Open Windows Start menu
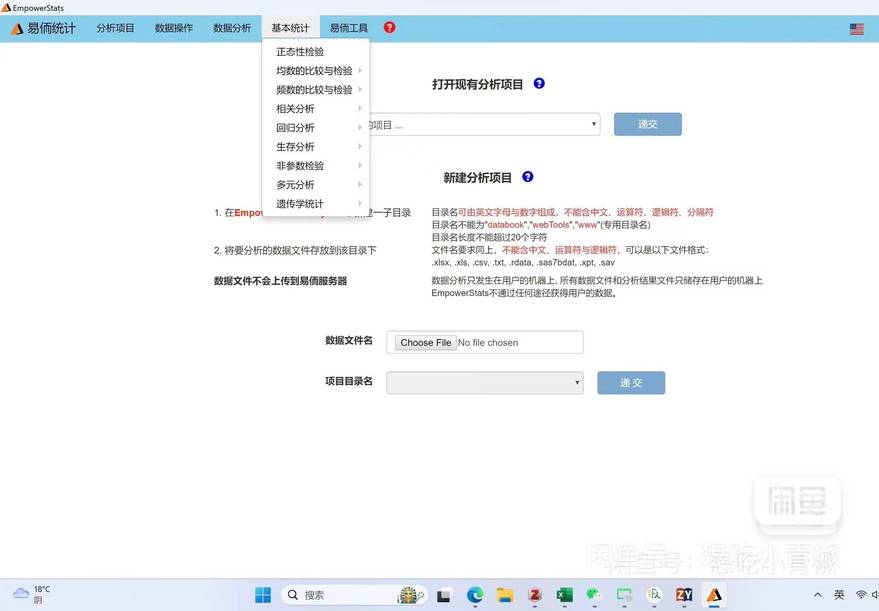Image resolution: width=879 pixels, height=611 pixels. pos(263,595)
